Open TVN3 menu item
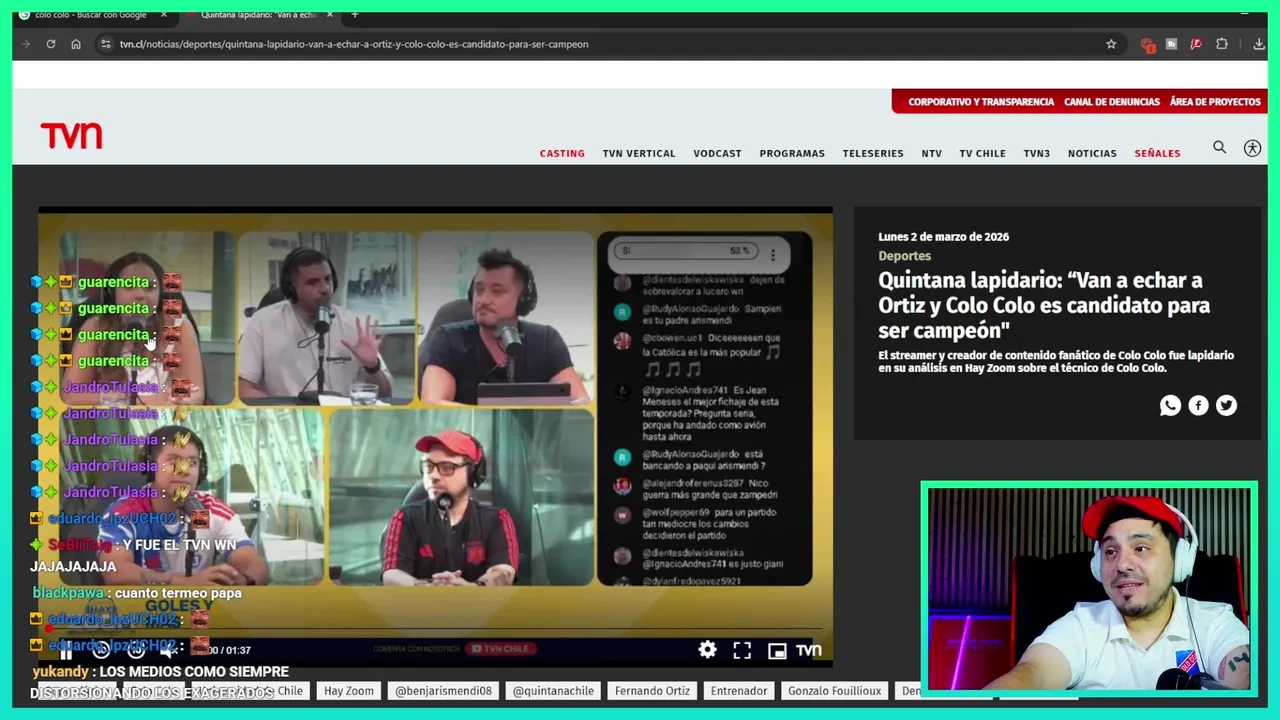The height and width of the screenshot is (720, 1280). pyautogui.click(x=1037, y=153)
